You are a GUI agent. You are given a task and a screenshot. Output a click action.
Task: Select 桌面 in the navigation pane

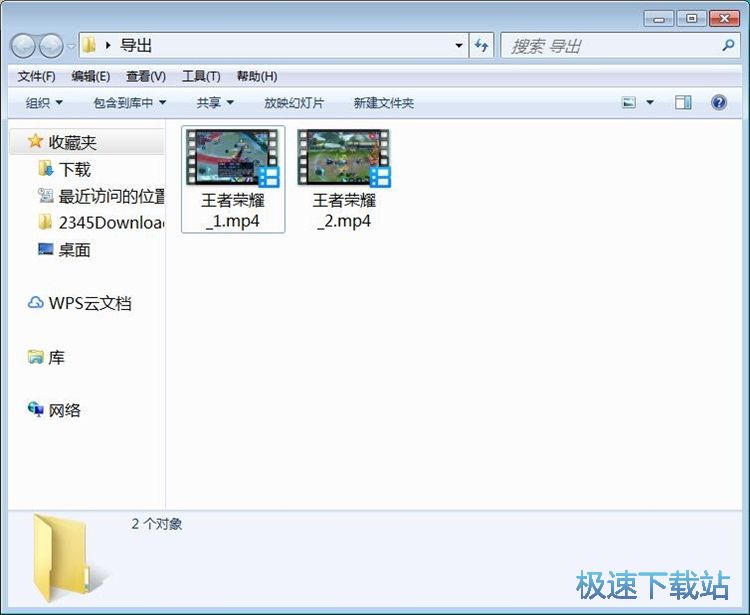click(x=75, y=250)
